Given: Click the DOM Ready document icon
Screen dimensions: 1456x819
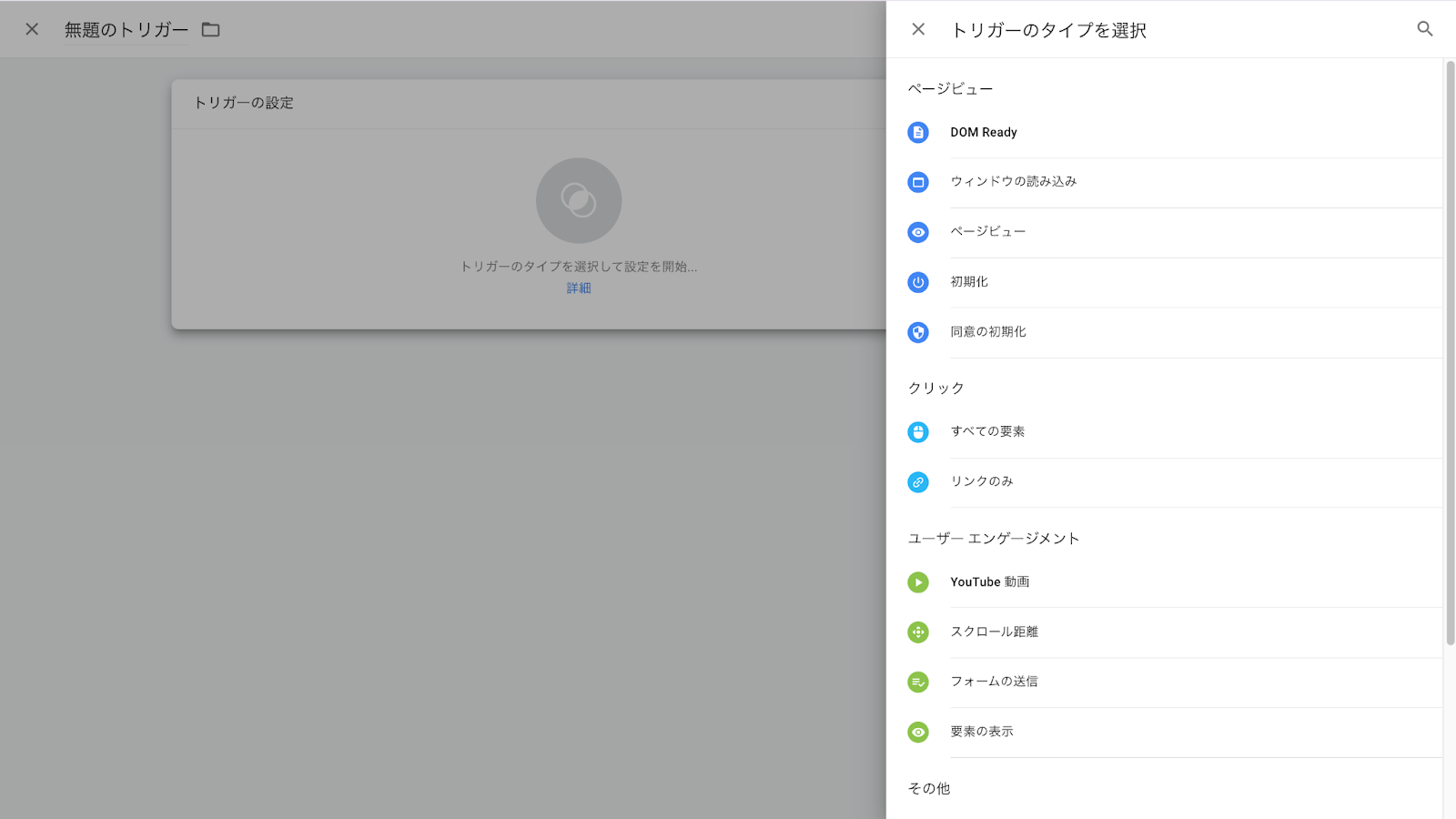Looking at the screenshot, I should [x=918, y=133].
